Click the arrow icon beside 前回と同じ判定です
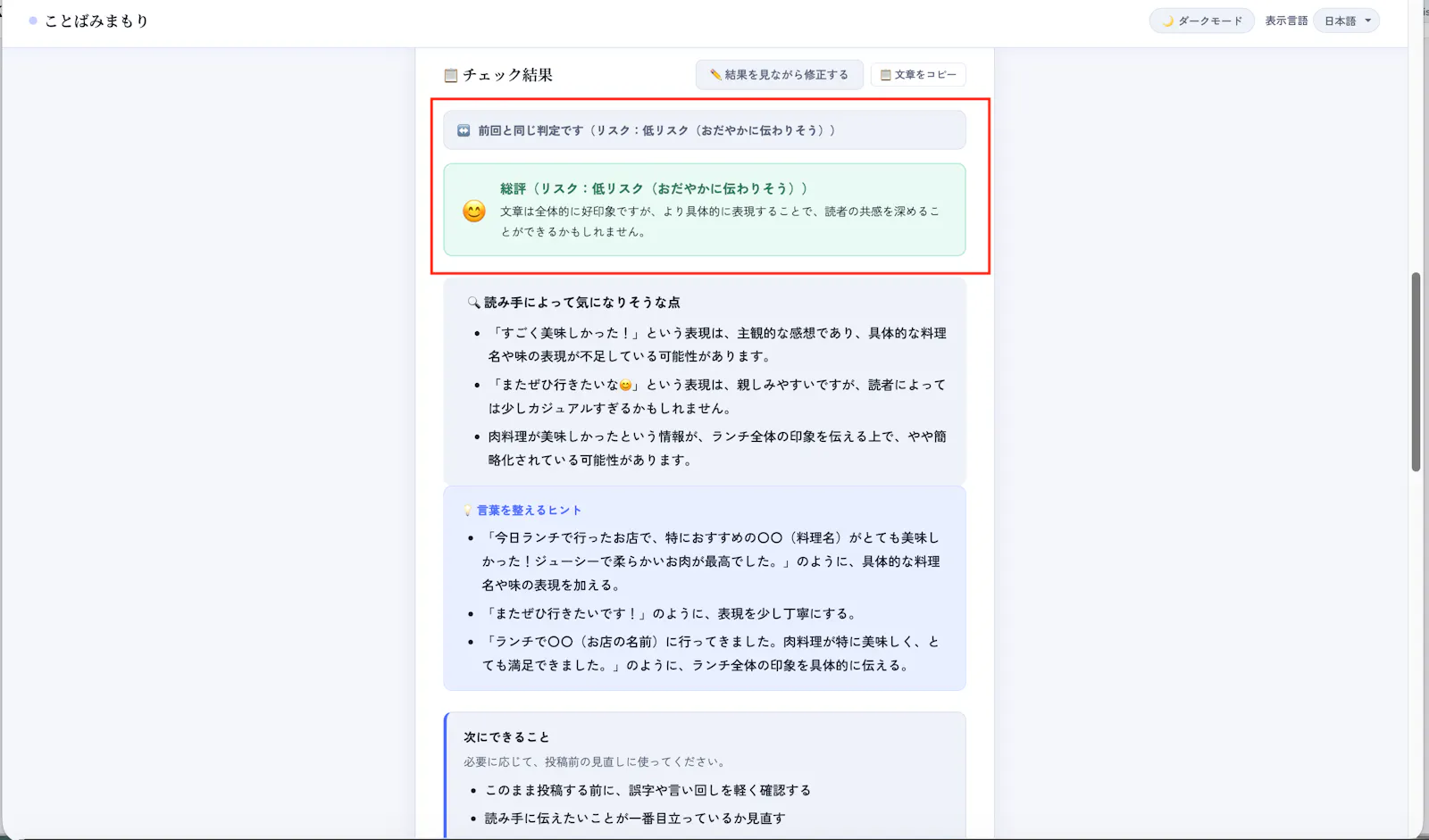The height and width of the screenshot is (840, 1429). click(x=464, y=130)
